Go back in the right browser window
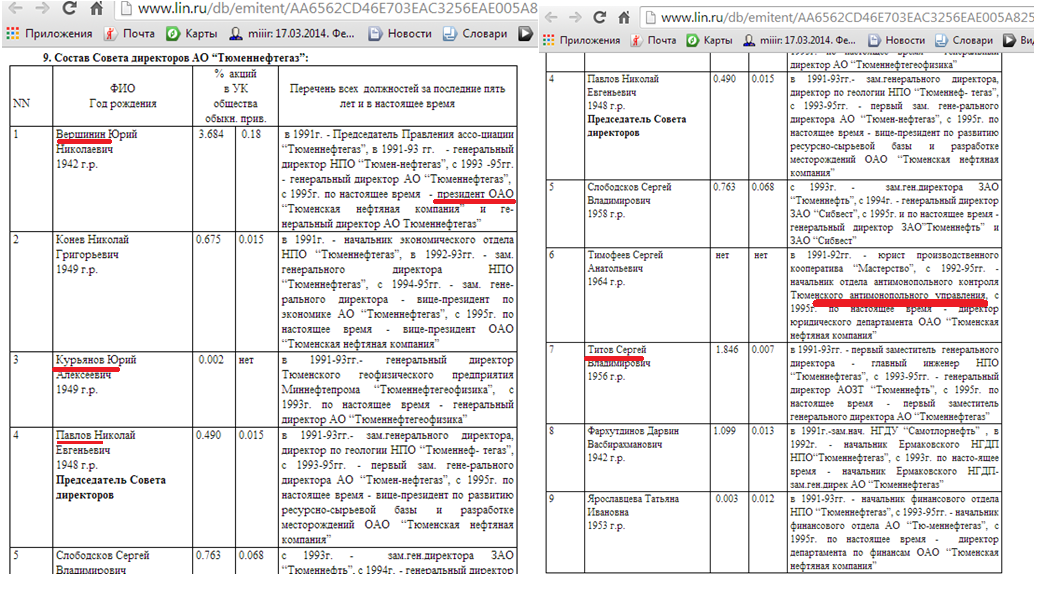This screenshot has height=595, width=1037. [552, 17]
